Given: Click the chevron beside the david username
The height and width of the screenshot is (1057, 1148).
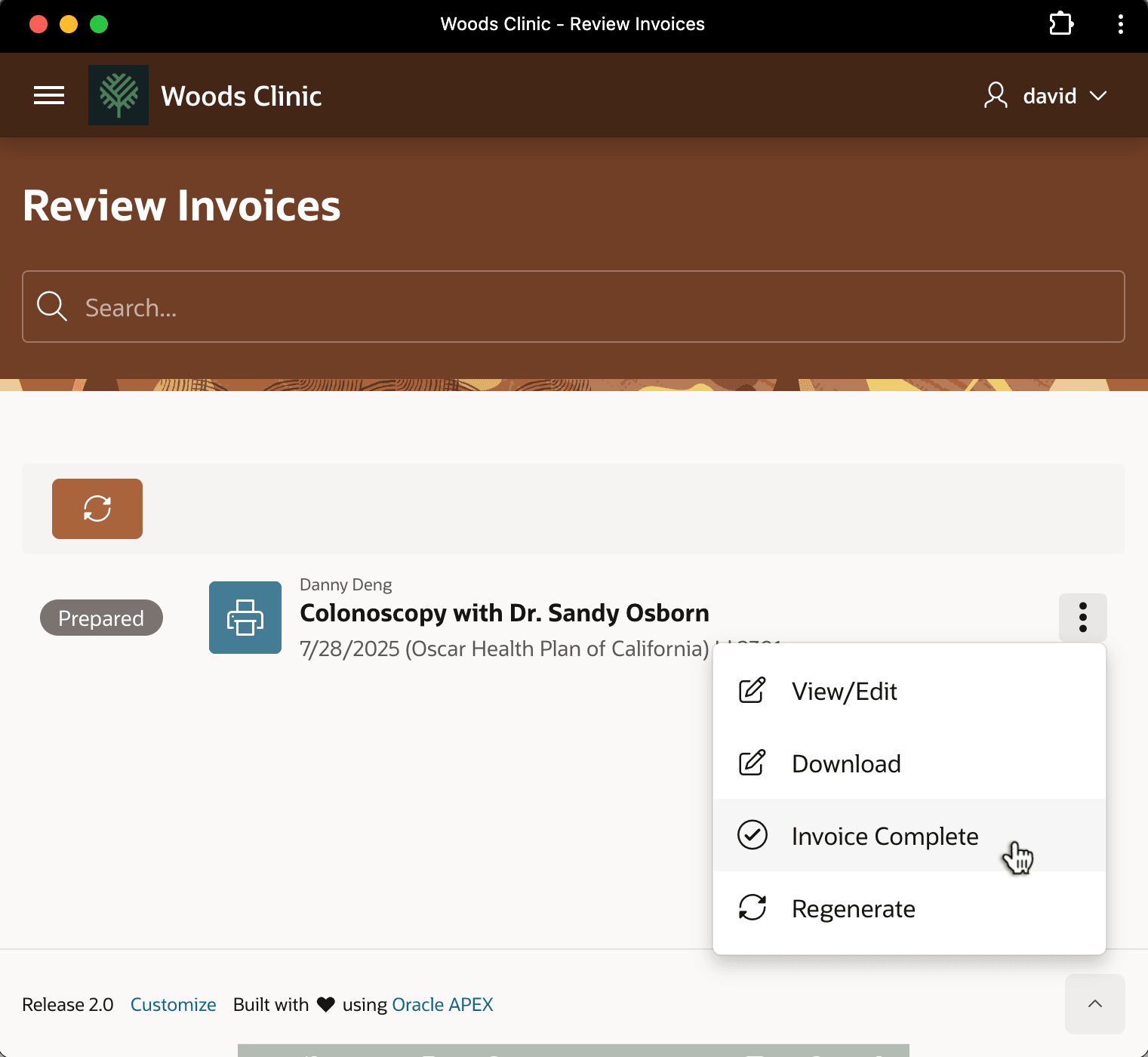Looking at the screenshot, I should [x=1098, y=96].
